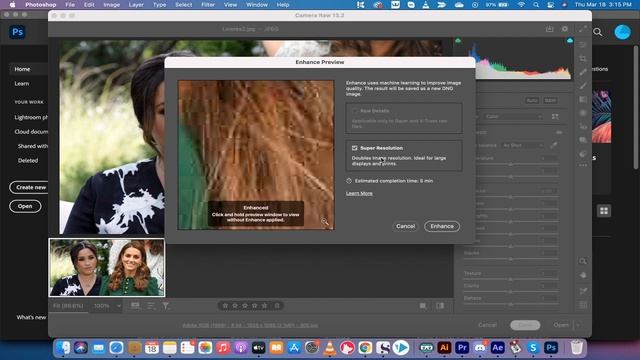Open VLC from the Dock
Screen dimensions: 640x360
(x=330, y=348)
